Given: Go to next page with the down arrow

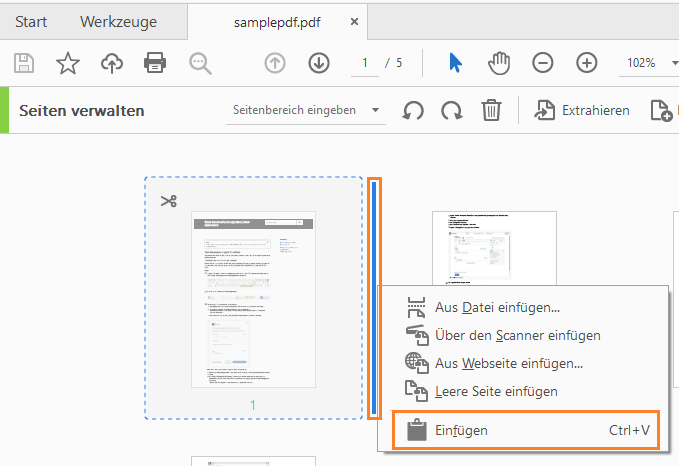Looking at the screenshot, I should (x=319, y=63).
